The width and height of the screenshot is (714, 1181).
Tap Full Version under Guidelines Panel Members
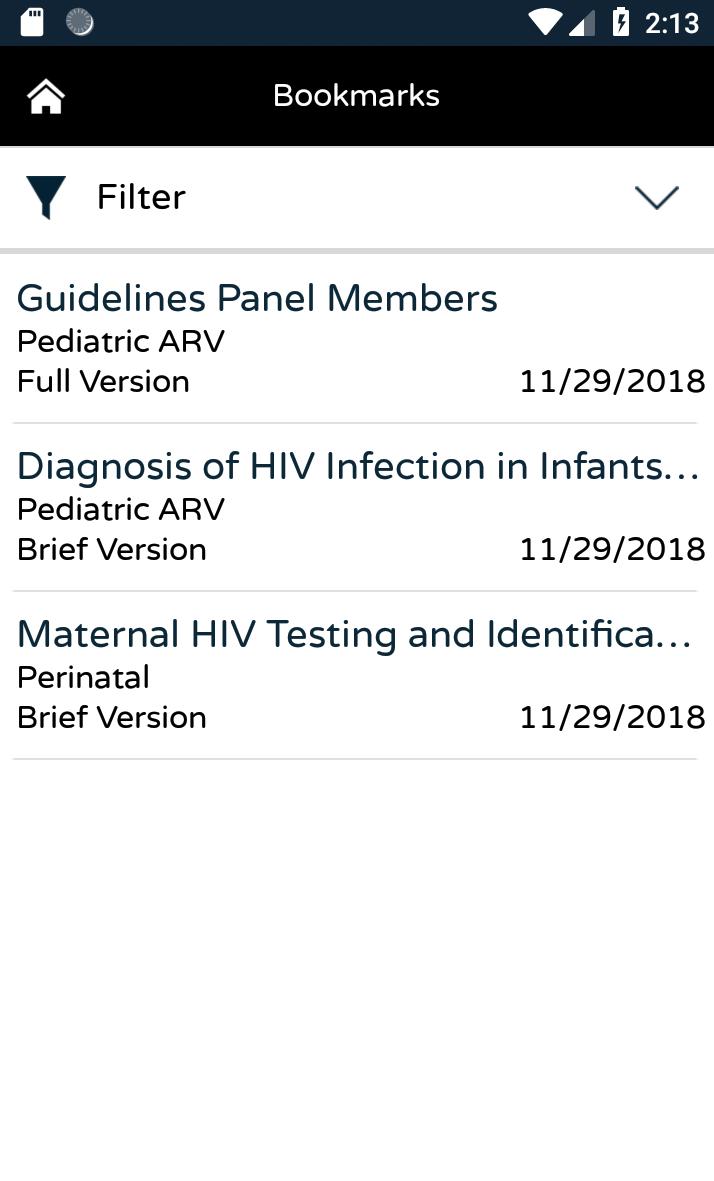point(103,381)
